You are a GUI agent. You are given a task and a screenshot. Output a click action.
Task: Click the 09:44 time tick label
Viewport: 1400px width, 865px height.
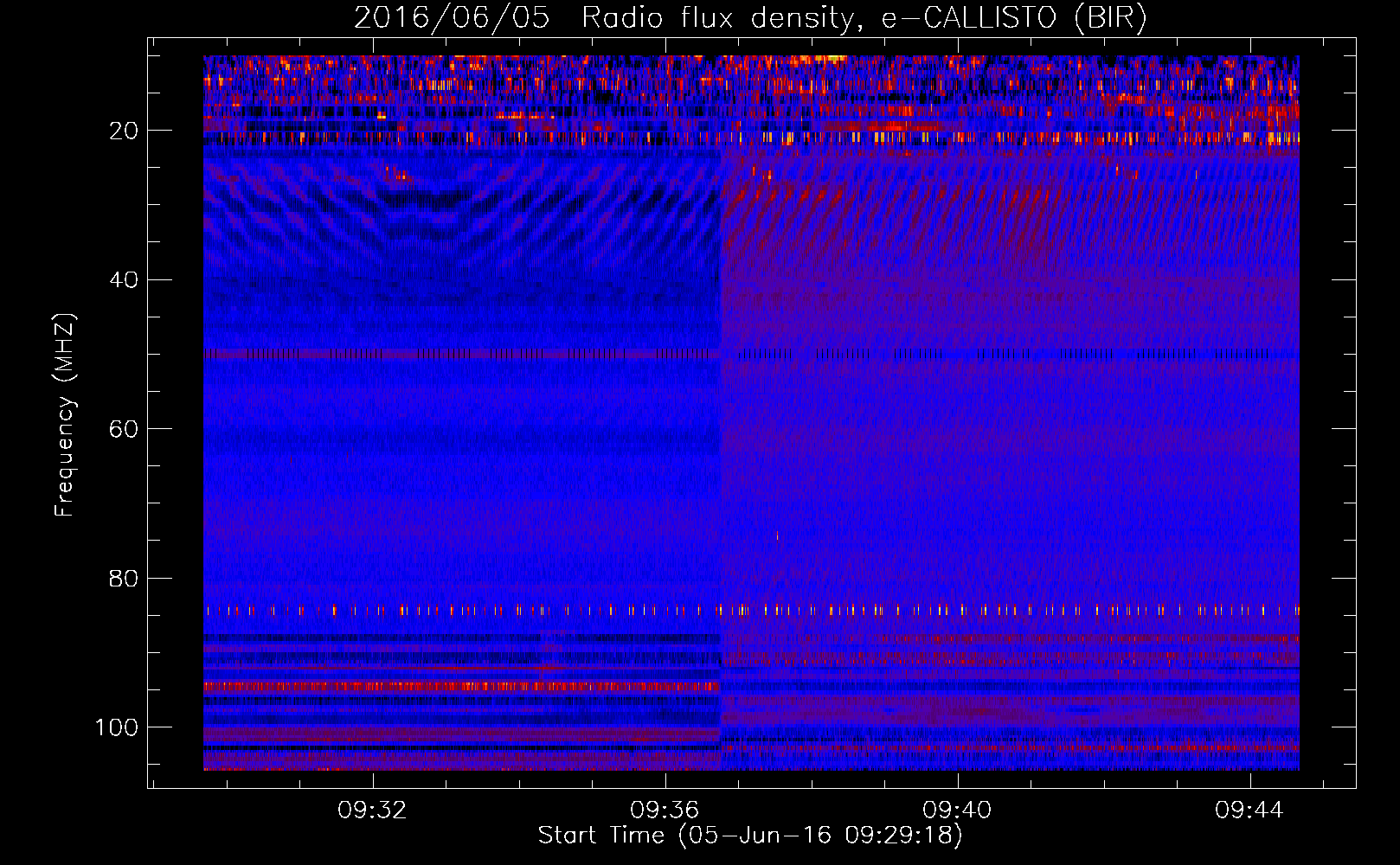[x=1249, y=811]
